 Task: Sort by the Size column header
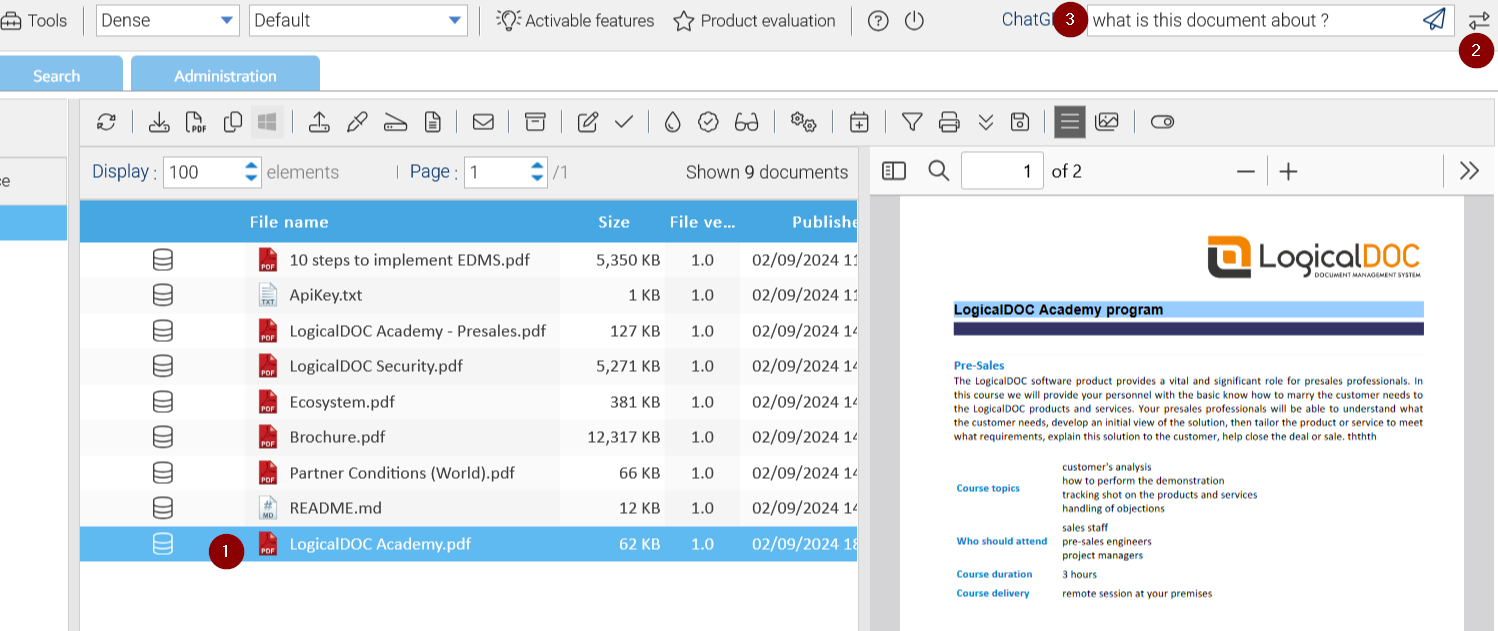pos(614,222)
